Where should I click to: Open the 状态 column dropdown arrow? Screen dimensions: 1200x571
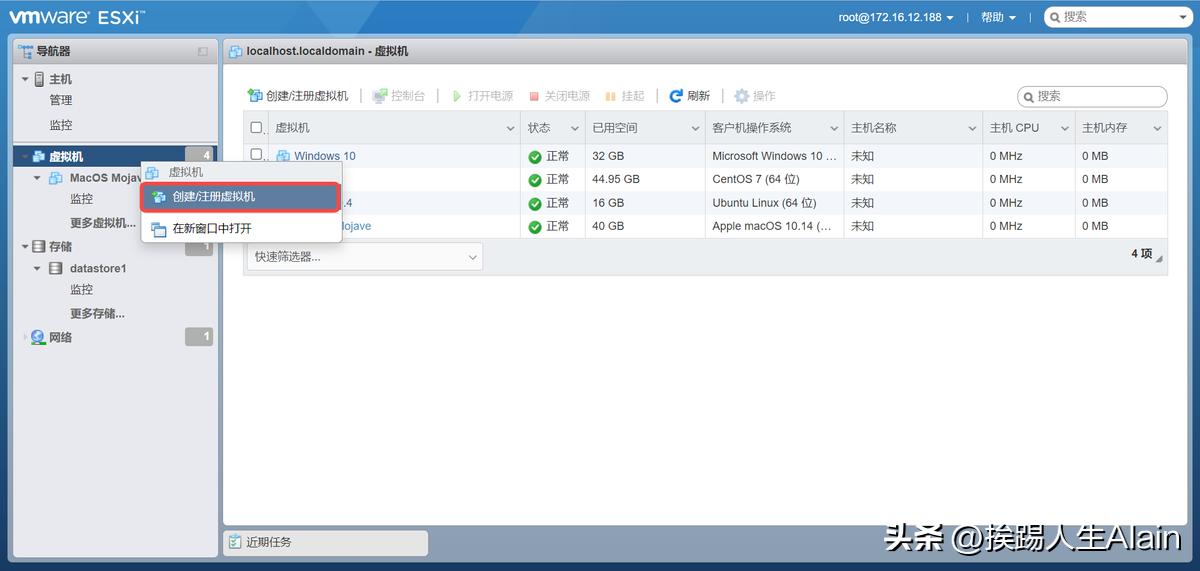click(x=575, y=129)
